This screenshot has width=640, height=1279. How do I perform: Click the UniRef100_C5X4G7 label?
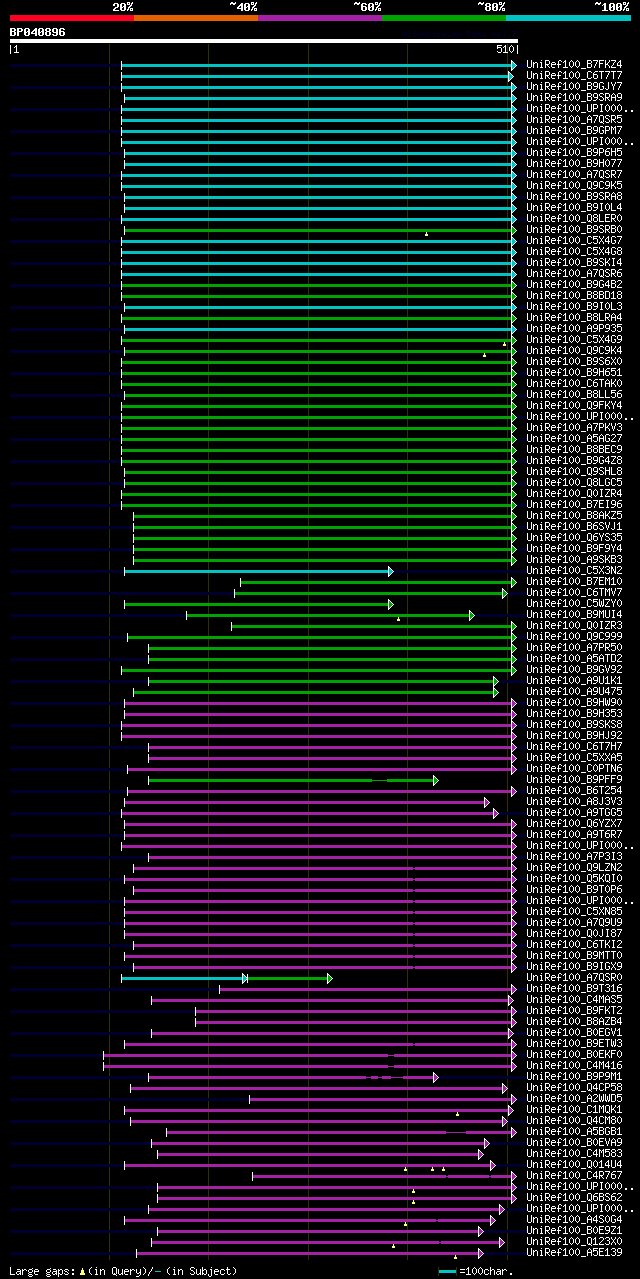[x=574, y=240]
